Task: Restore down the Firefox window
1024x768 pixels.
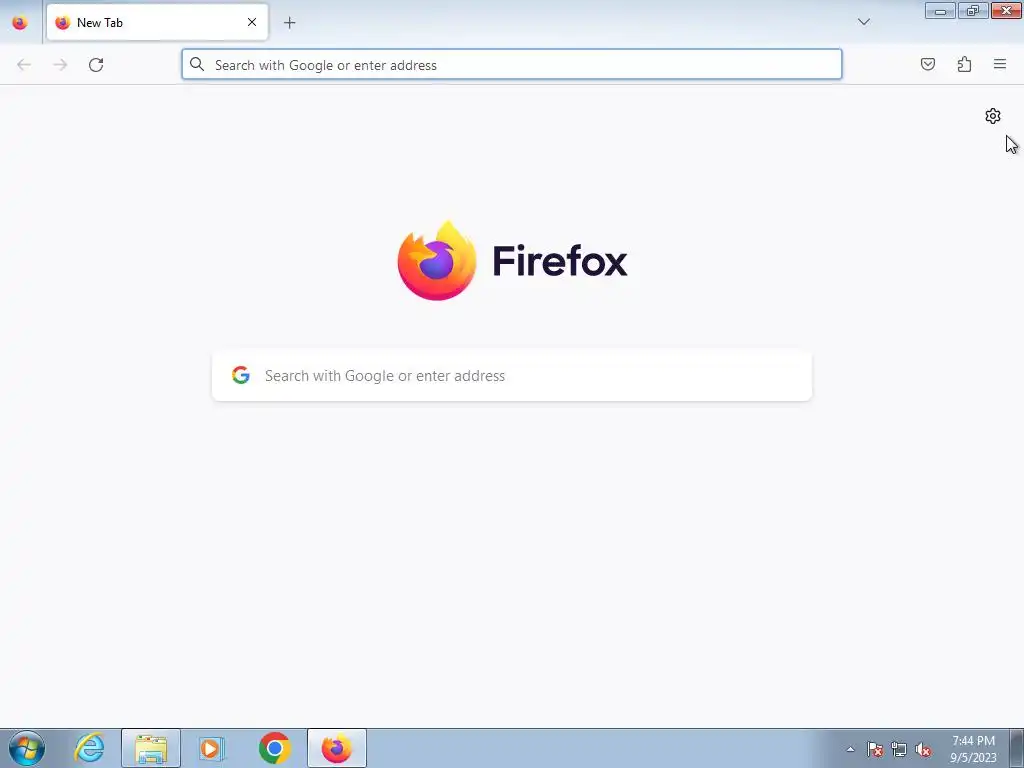Action: pyautogui.click(x=973, y=10)
